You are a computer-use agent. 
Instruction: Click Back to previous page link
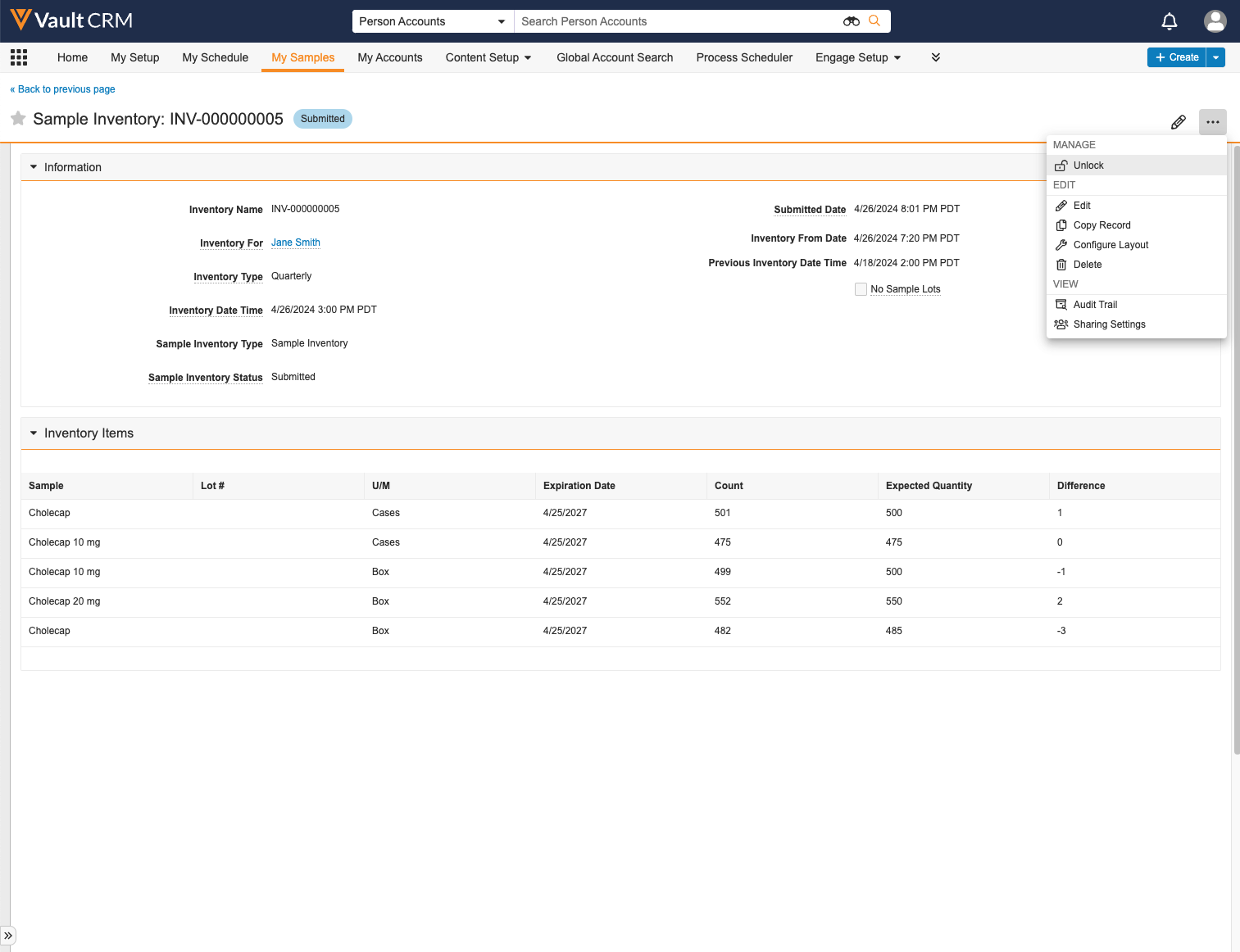(x=62, y=89)
